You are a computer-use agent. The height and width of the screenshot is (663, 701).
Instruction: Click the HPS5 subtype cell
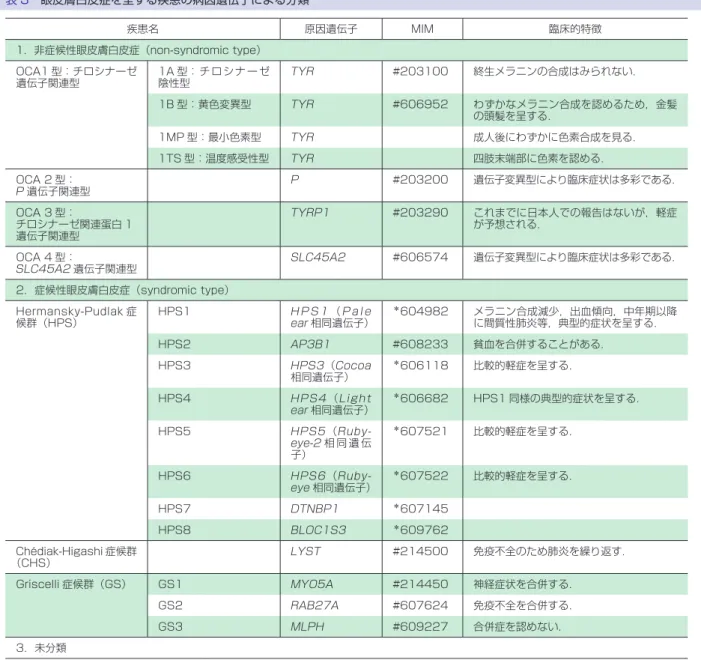pos(214,443)
